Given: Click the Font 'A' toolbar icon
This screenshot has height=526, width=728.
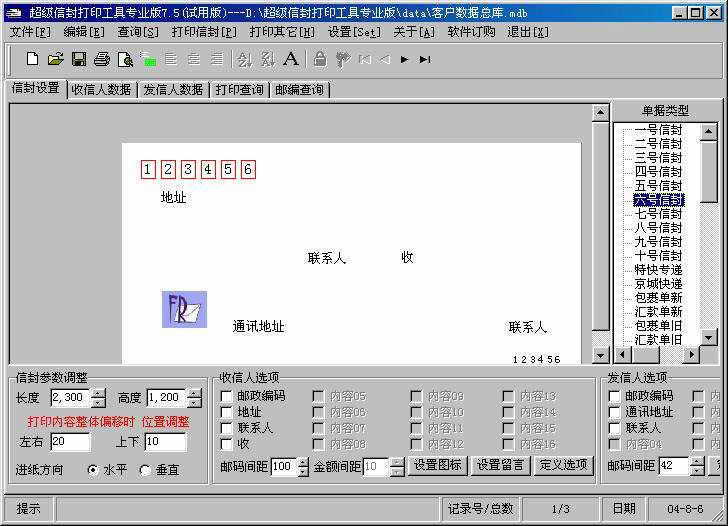Looking at the screenshot, I should click(x=291, y=59).
